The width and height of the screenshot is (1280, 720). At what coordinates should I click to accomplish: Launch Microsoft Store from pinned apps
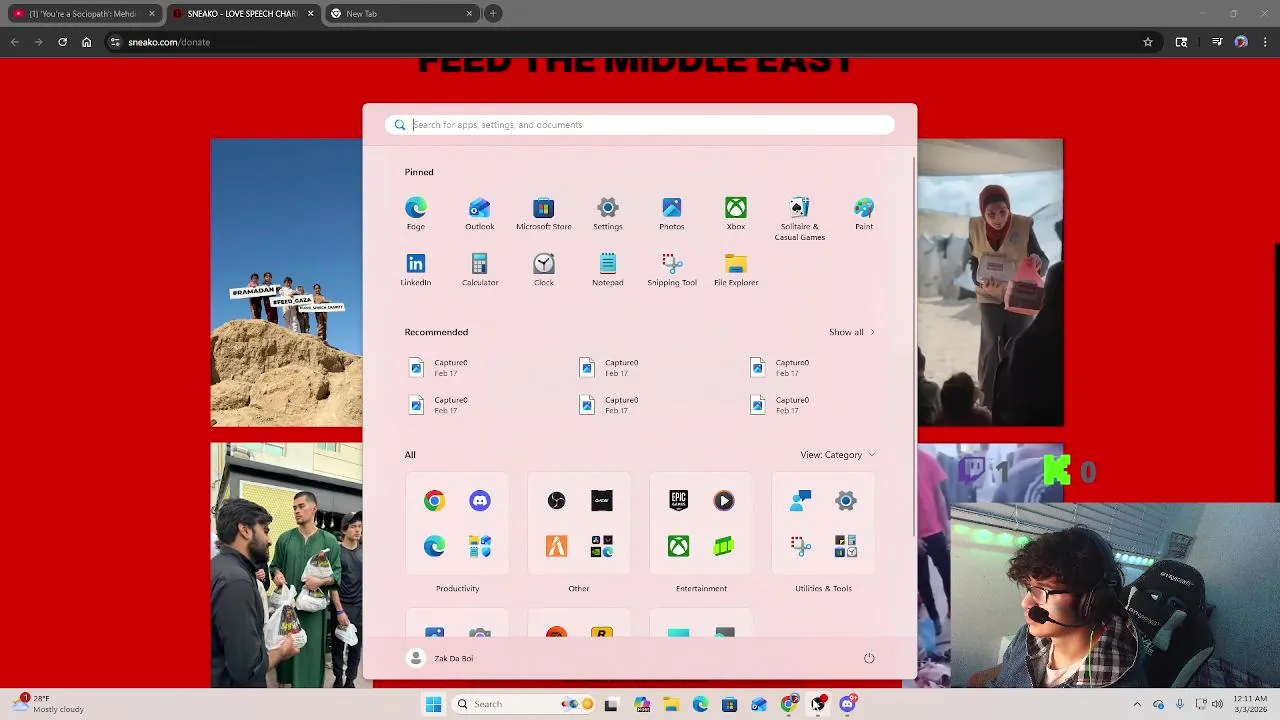click(543, 214)
